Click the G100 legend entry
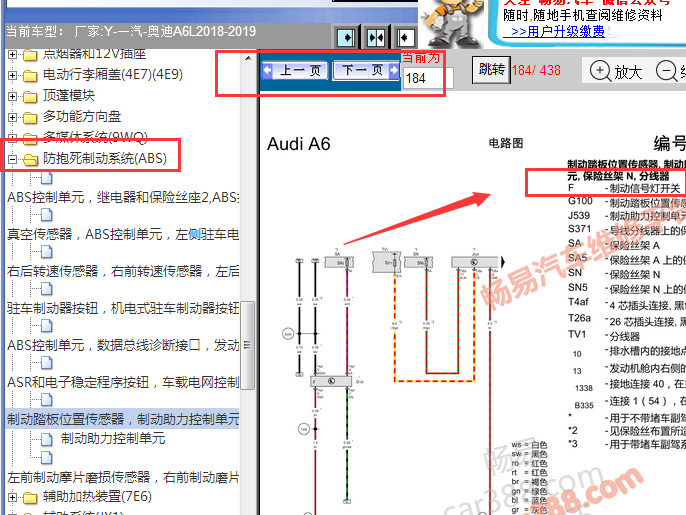 point(626,202)
